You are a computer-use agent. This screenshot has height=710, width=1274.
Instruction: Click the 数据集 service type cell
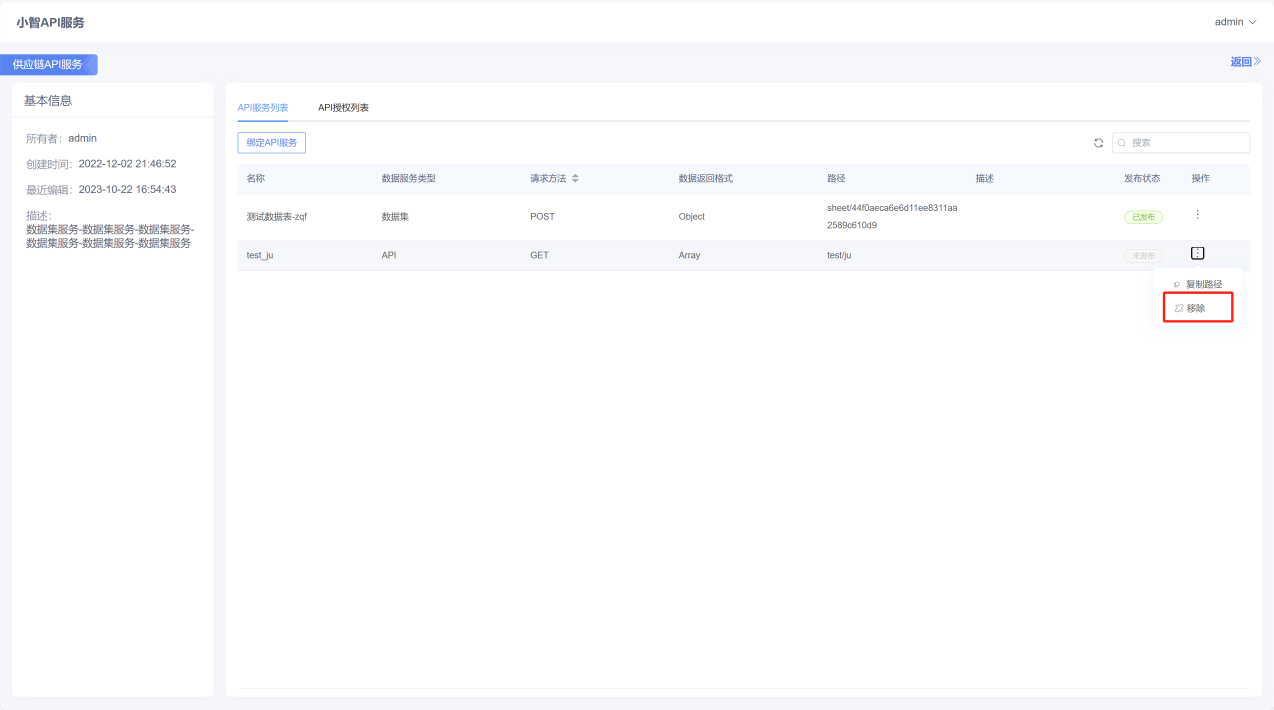(x=395, y=216)
